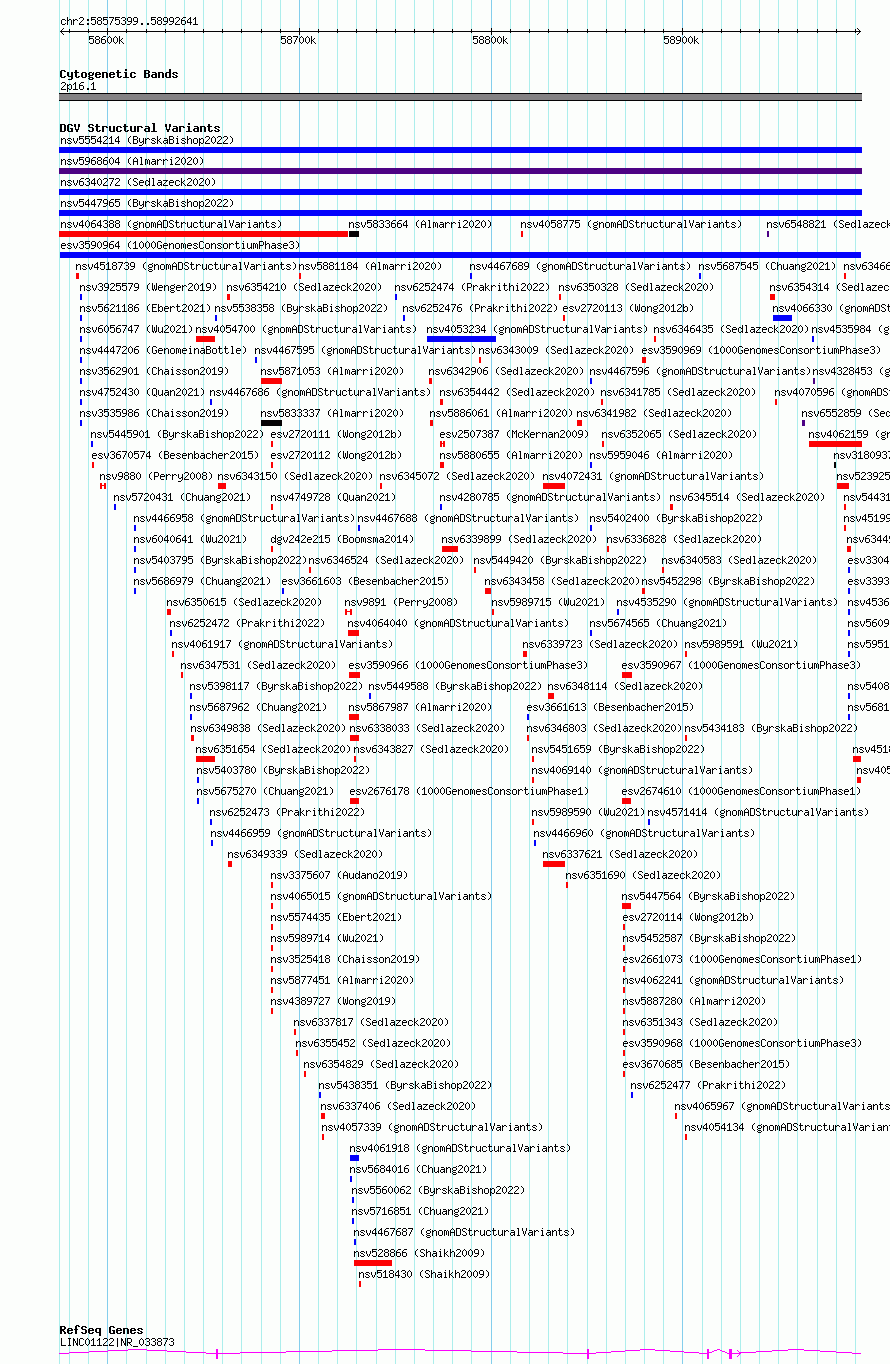This screenshot has width=890, height=1364.
Task: Select the nsv4518739 (gnomADStructuralVariants) label
Action: coord(187,266)
